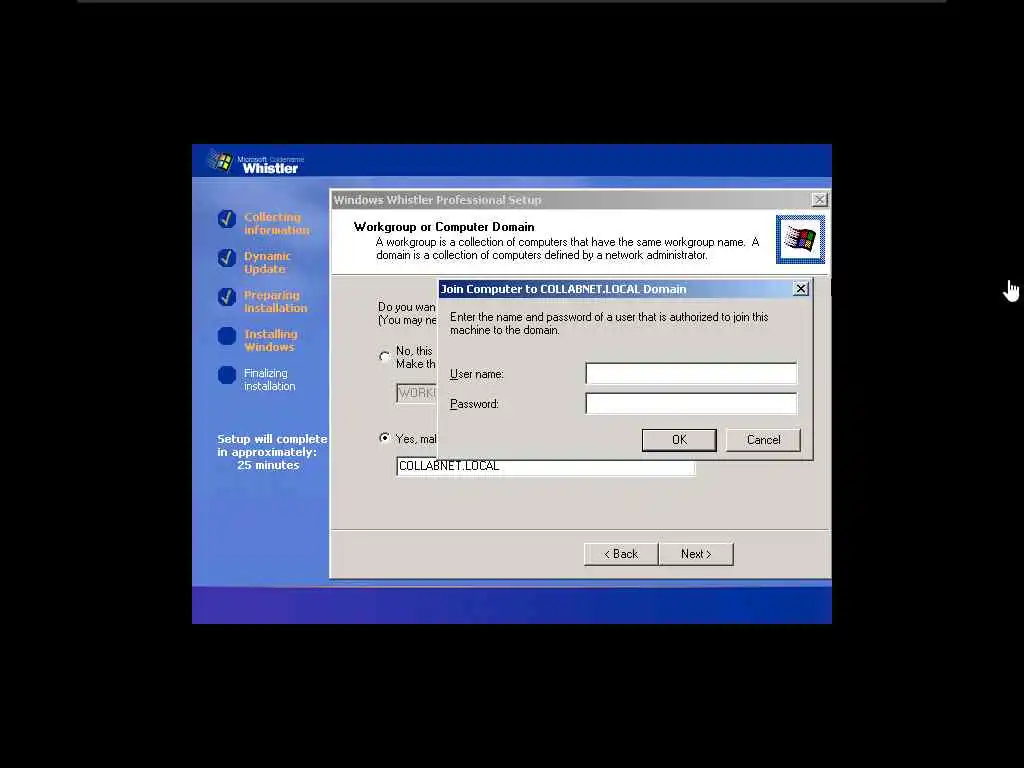Click the 'Workgroup or Computer Domain' heading

coord(444,227)
